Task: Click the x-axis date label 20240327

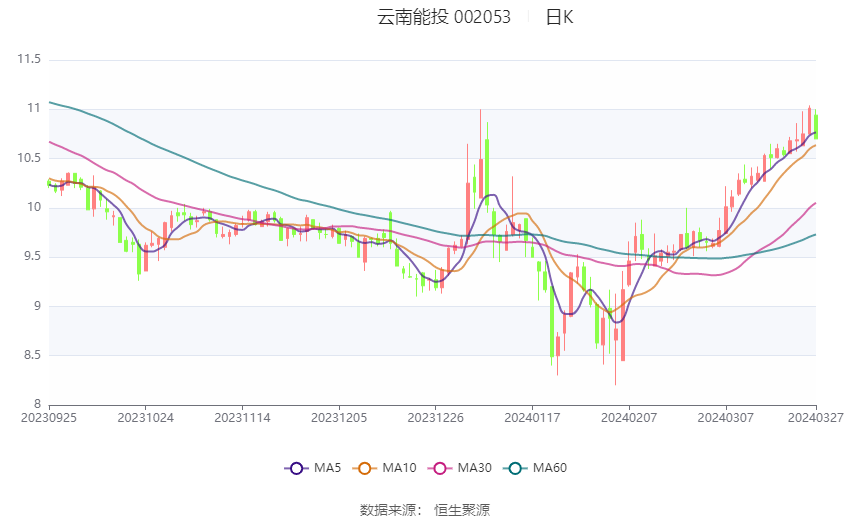Action: (816, 418)
